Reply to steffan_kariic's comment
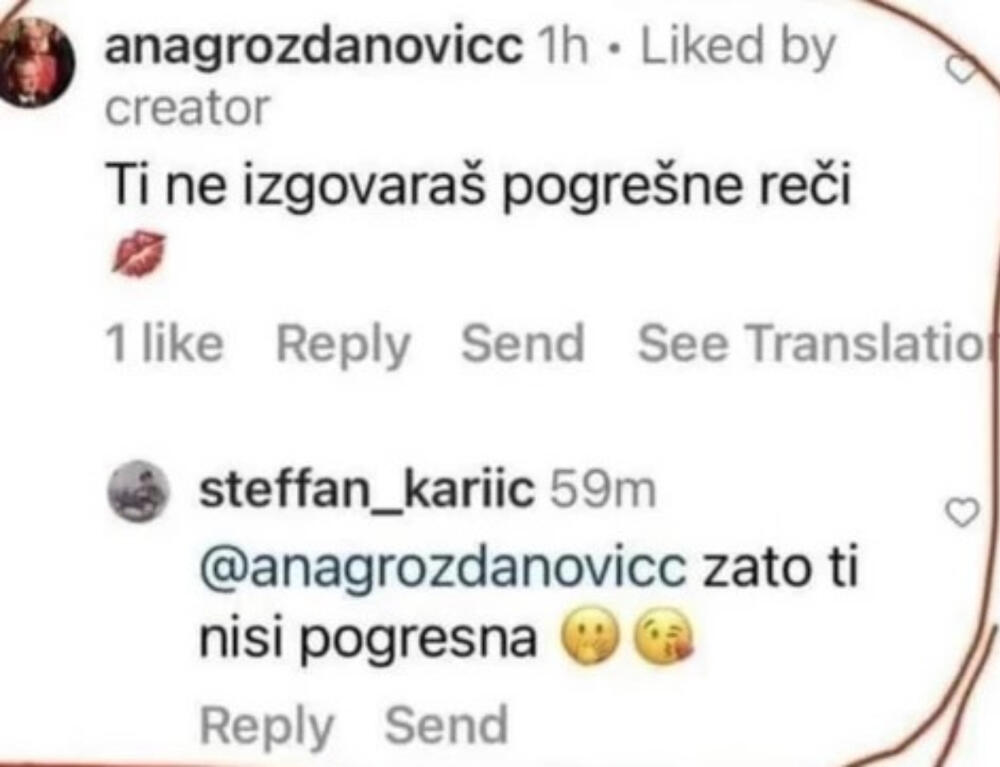The image size is (1000, 767). coord(267,726)
